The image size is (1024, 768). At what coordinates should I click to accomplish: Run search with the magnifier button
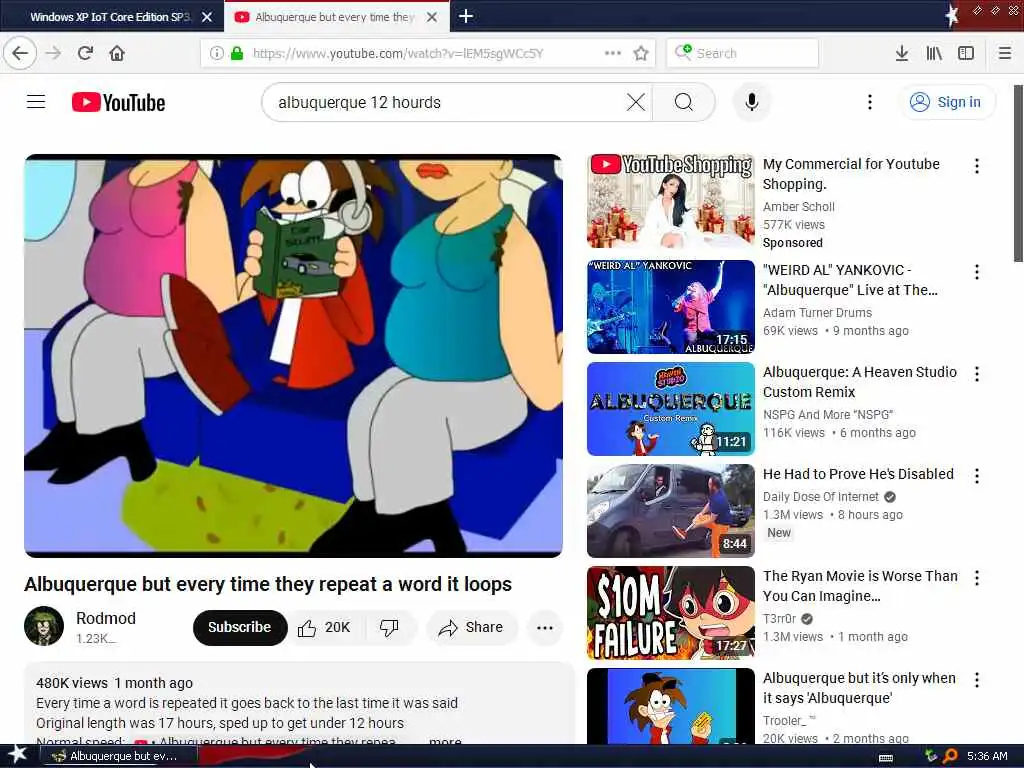coord(684,102)
